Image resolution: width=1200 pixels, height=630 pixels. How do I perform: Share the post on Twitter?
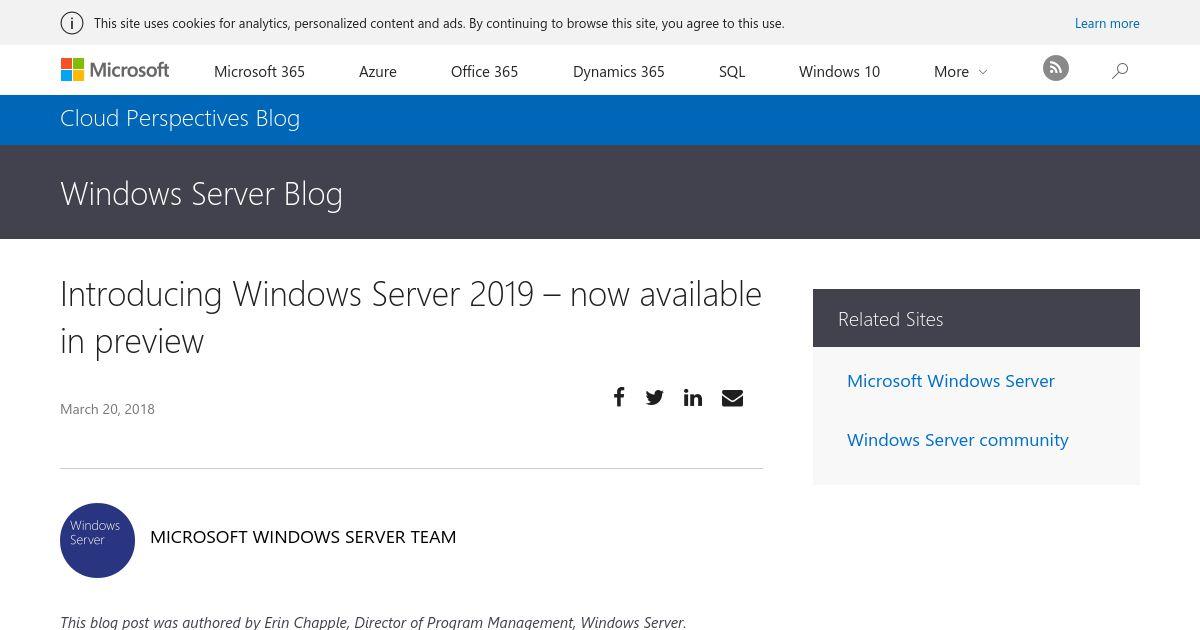(655, 398)
